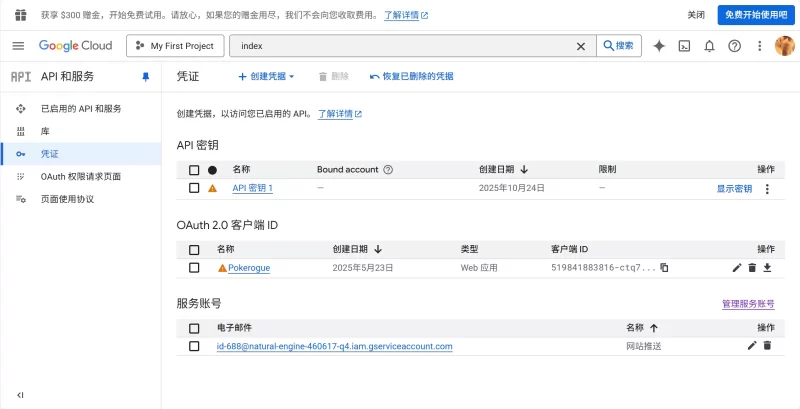800x409 pixels.
Task: Go to 已启用的 API 和服务
Action: 81,108
